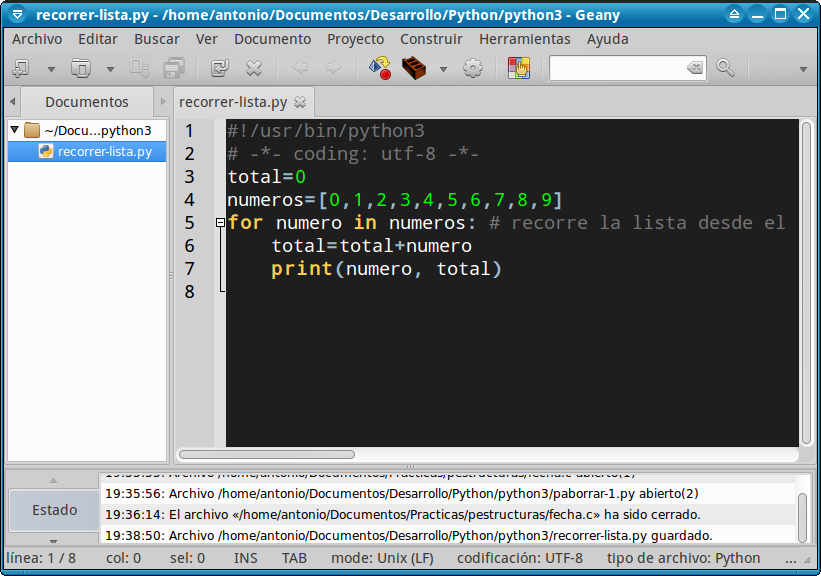Select the recorrer-lista.py editor tab
Screen dimensions: 821x576
pyautogui.click(x=233, y=102)
